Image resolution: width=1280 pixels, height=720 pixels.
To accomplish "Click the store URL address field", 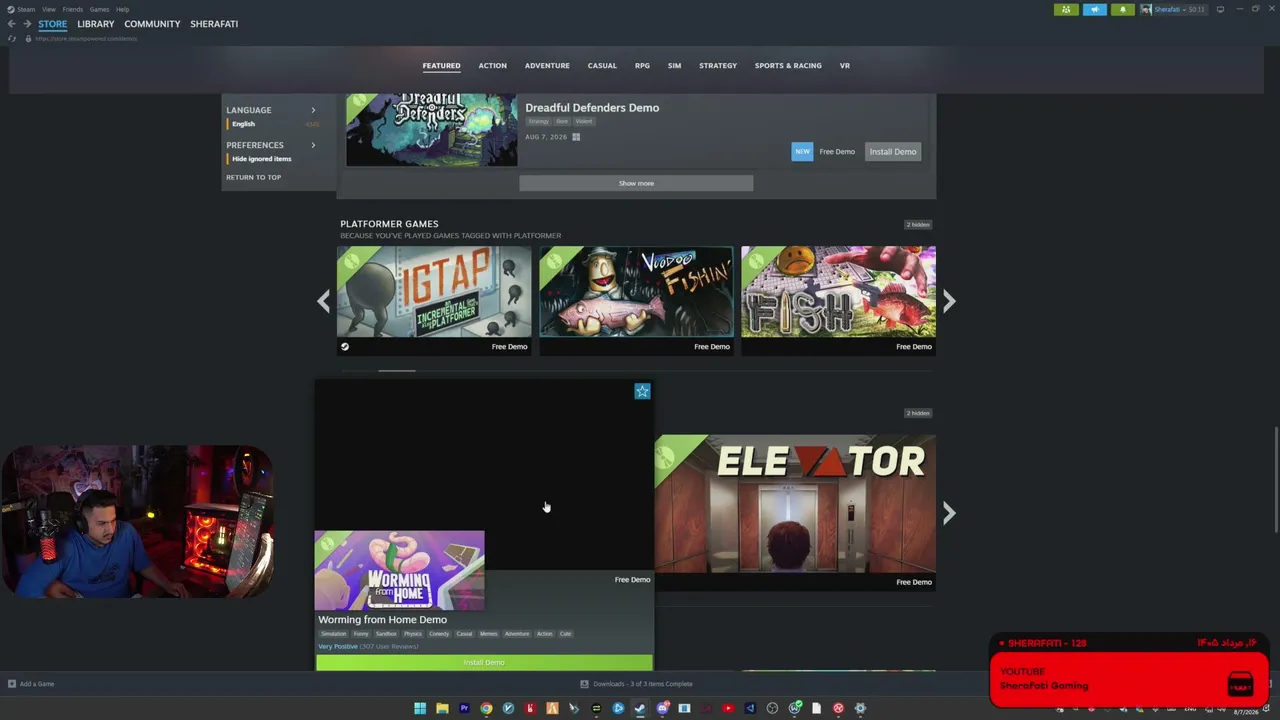I will (x=86, y=38).
